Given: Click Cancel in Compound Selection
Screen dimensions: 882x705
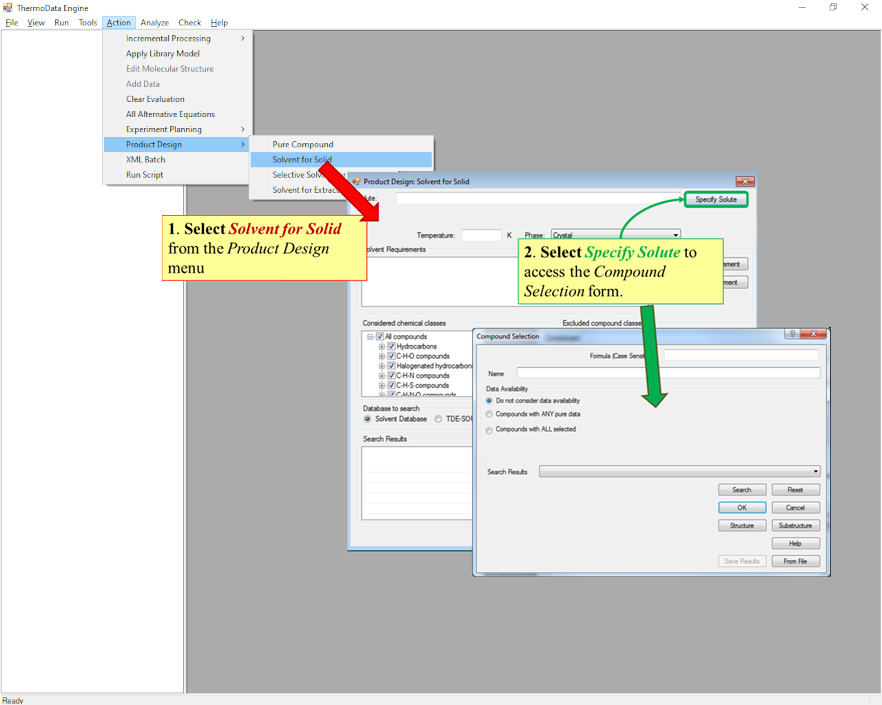Looking at the screenshot, I should click(x=795, y=508).
